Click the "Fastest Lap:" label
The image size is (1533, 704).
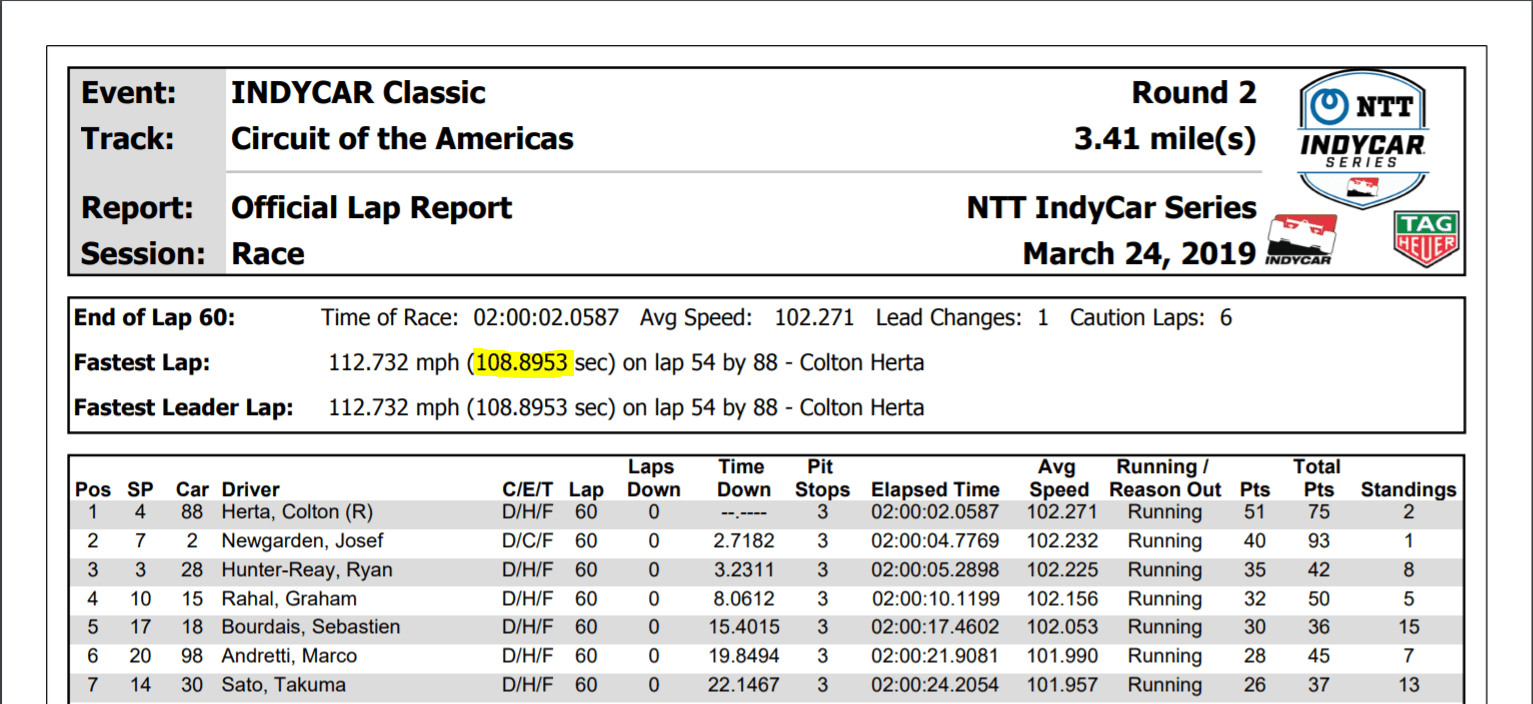point(142,362)
